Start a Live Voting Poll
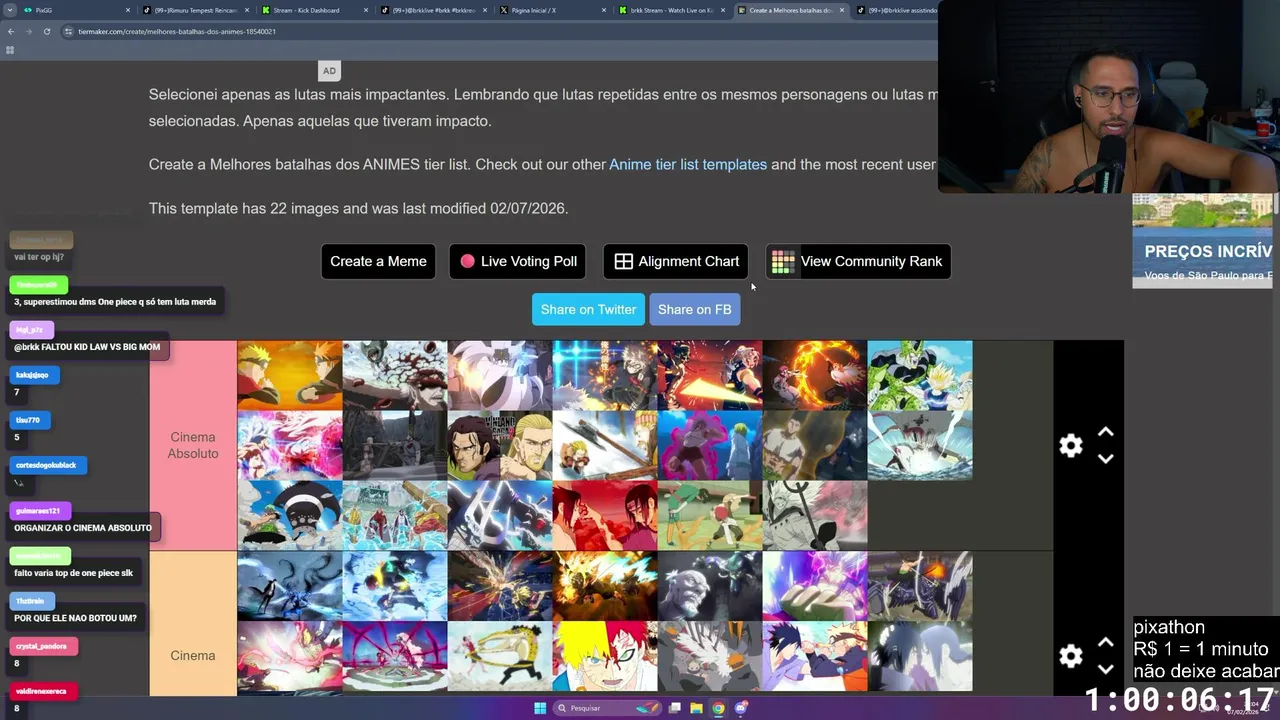1280x720 pixels. pos(518,261)
